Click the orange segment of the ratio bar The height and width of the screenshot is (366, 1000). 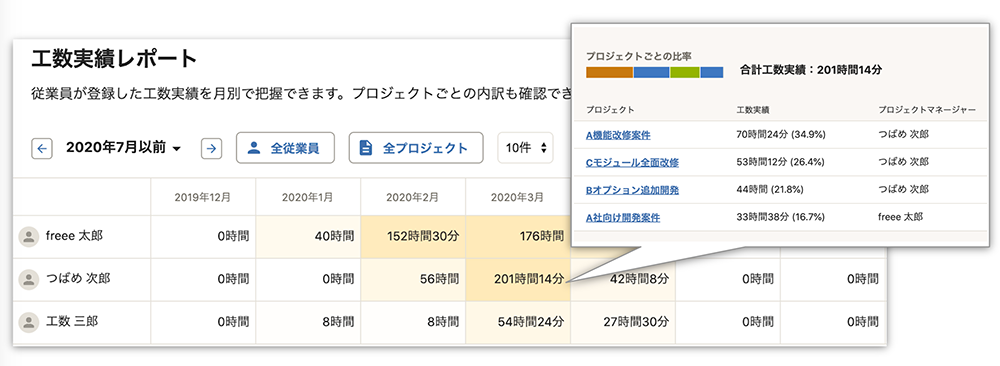click(609, 72)
